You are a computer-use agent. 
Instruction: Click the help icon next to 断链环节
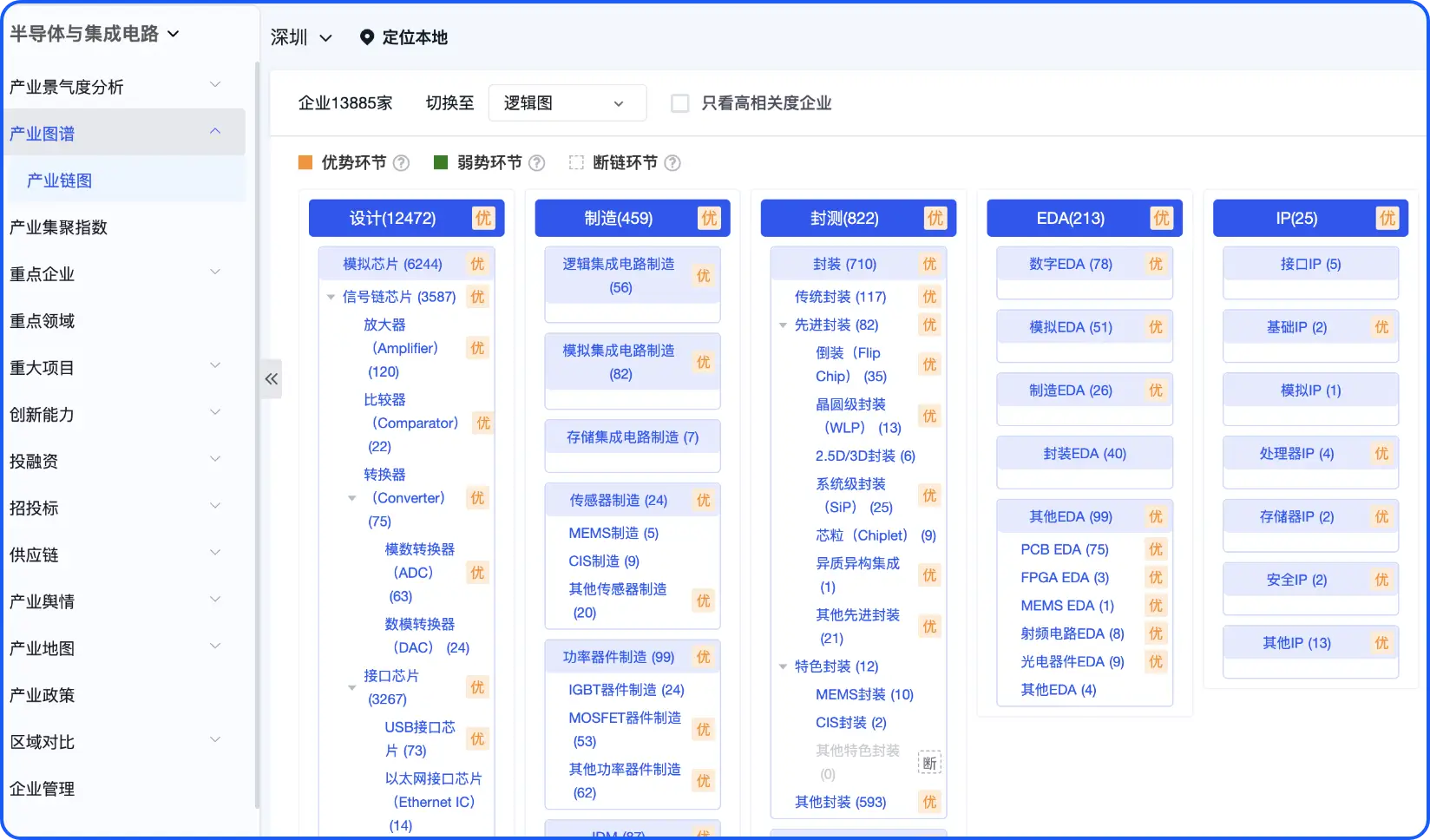pyautogui.click(x=672, y=163)
